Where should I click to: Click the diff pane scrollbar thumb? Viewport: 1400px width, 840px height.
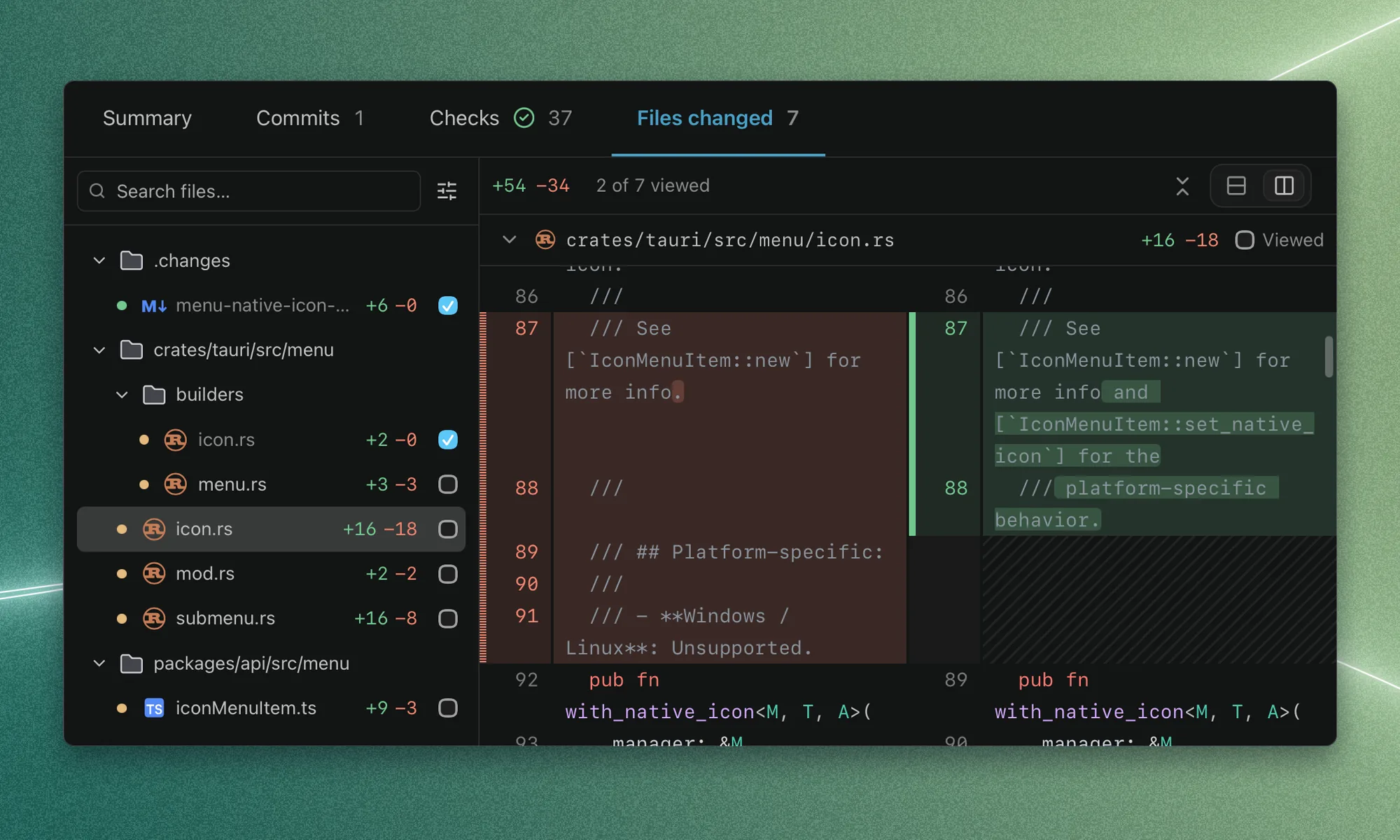(1329, 357)
